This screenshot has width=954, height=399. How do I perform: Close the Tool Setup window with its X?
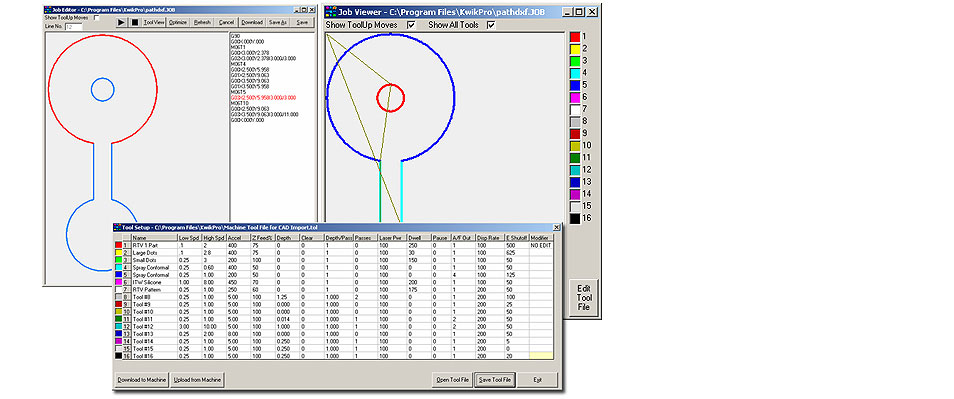[x=556, y=227]
